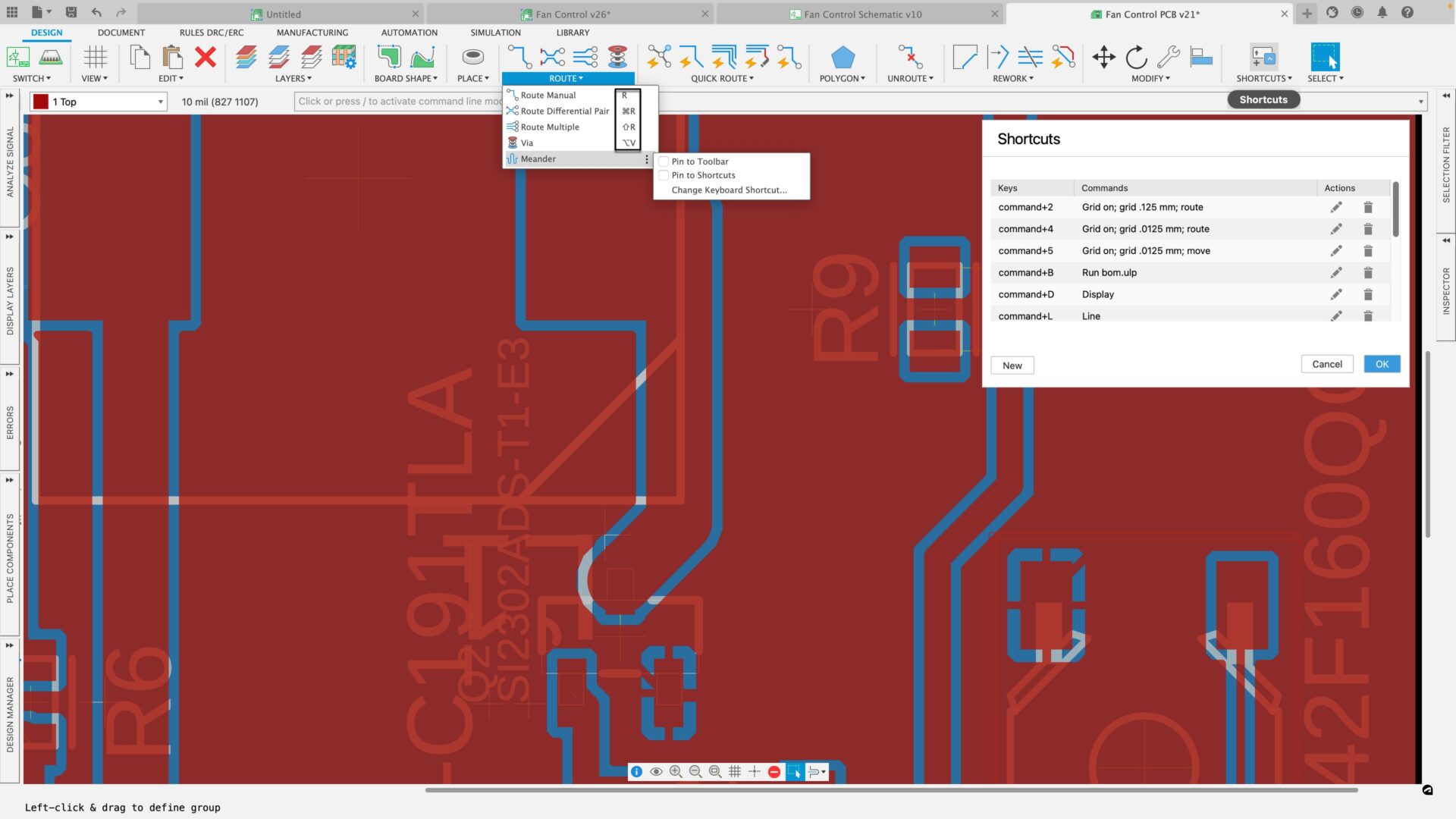Check the Pin to Toolbar checkbox
This screenshot has width=1456, height=819.
[x=664, y=162]
